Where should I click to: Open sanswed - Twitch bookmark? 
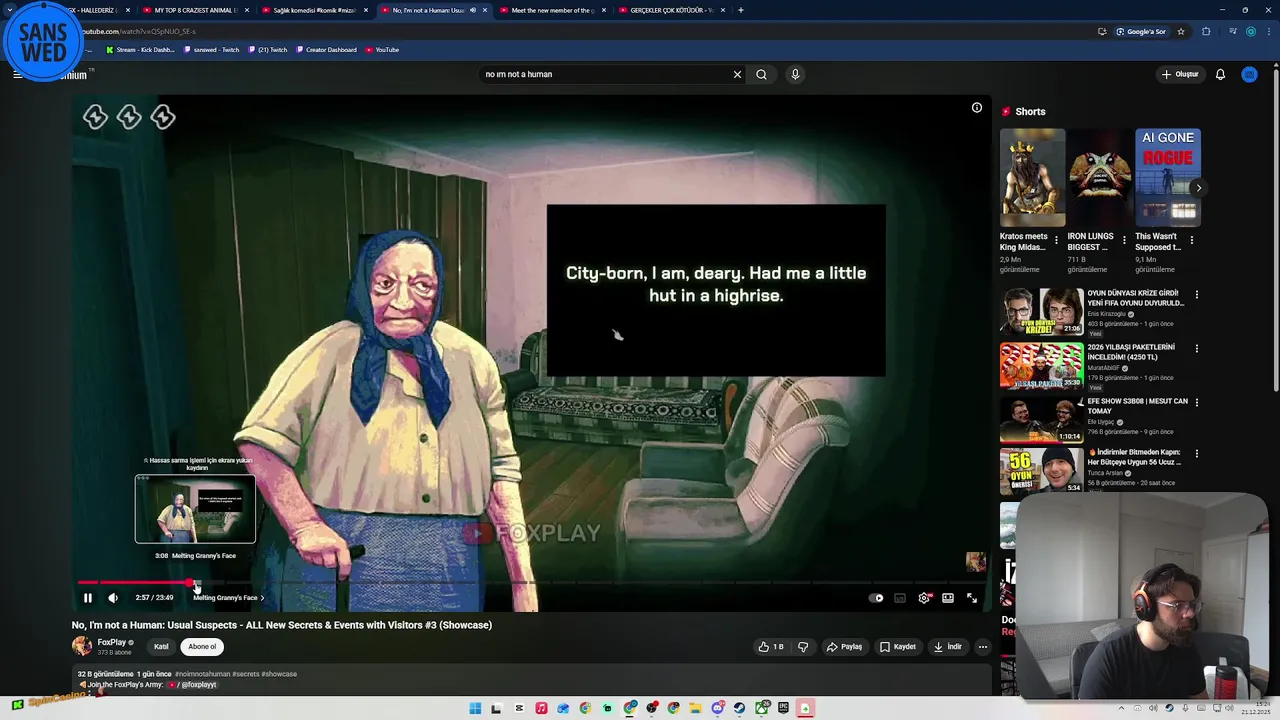[x=211, y=50]
